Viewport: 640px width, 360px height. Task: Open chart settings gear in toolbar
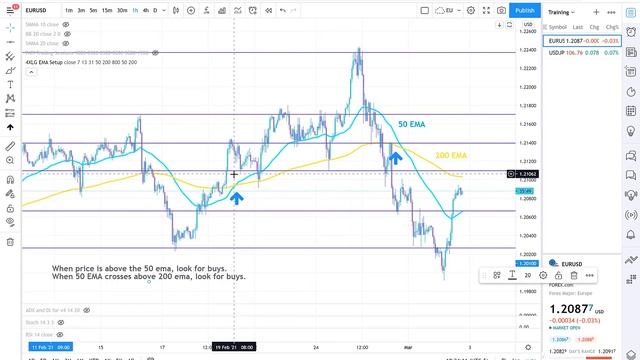[x=471, y=11]
